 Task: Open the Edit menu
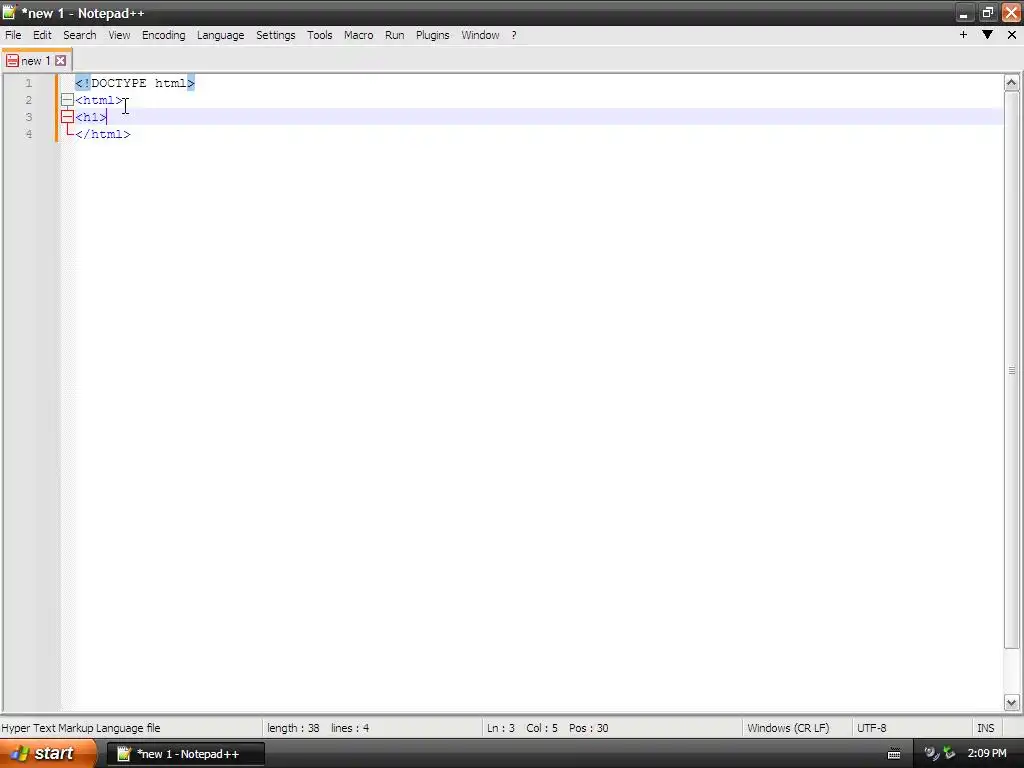click(42, 35)
